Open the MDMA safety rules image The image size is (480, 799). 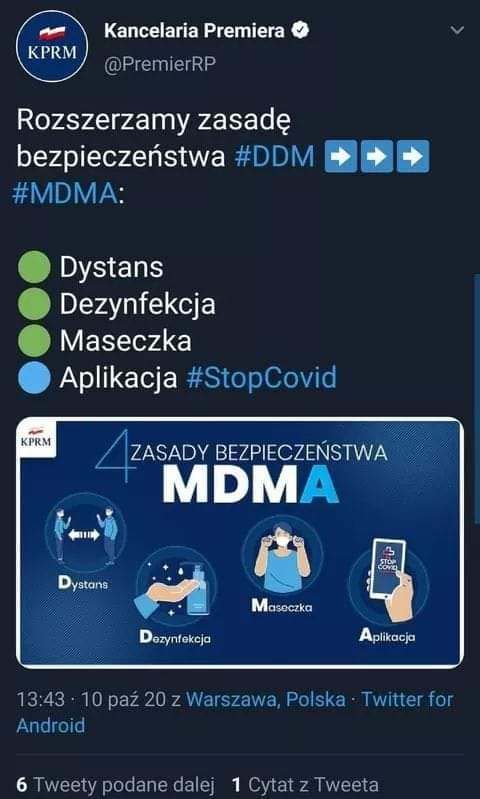tap(240, 543)
